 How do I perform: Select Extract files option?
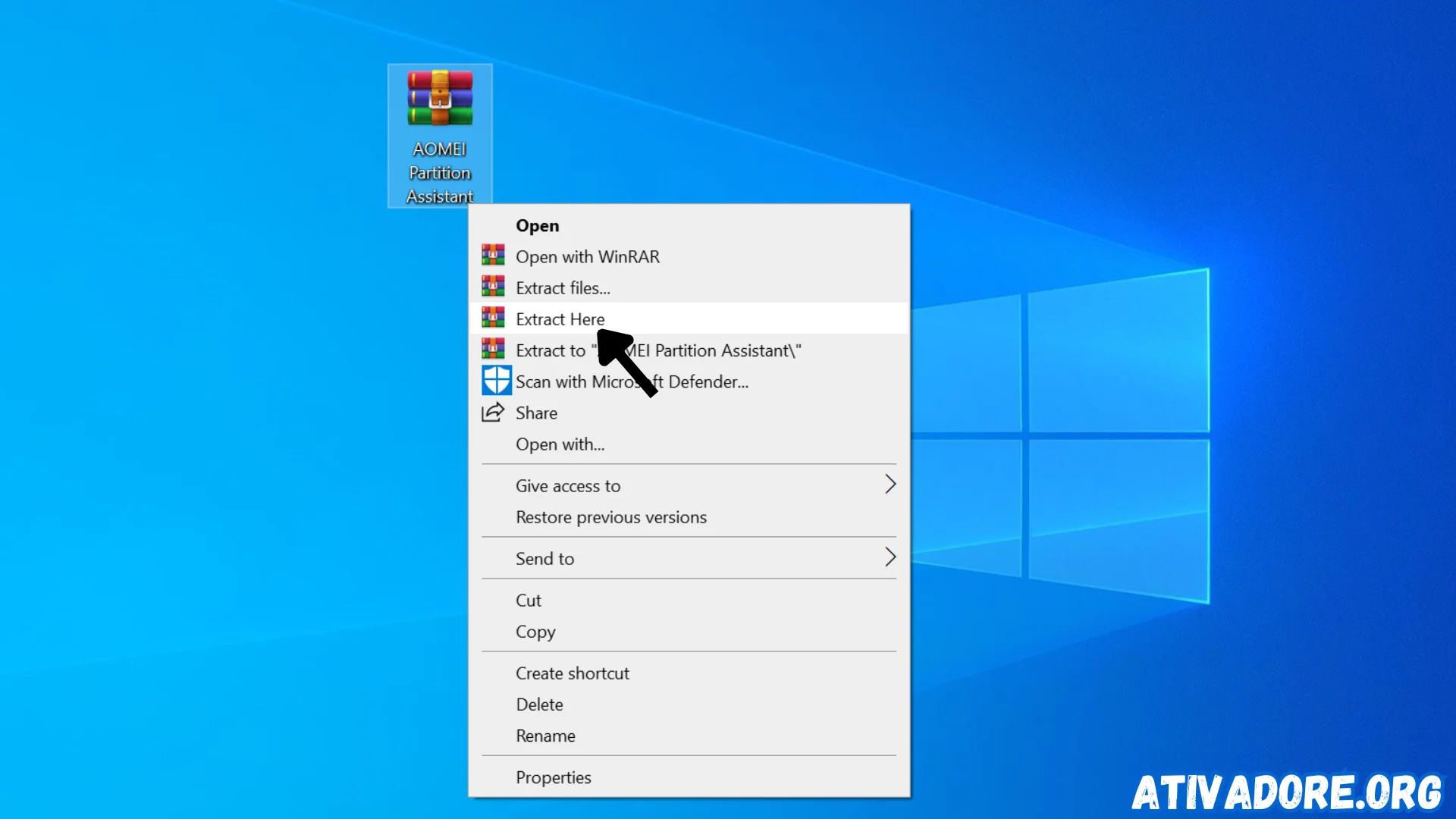(x=563, y=287)
